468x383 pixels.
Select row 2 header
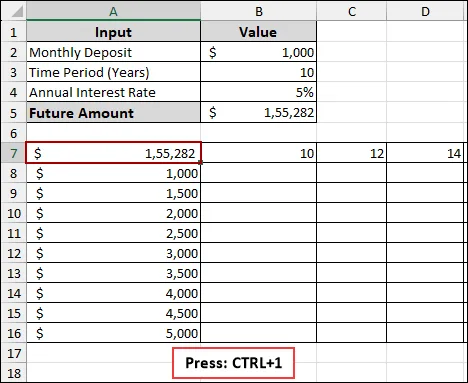(13, 52)
